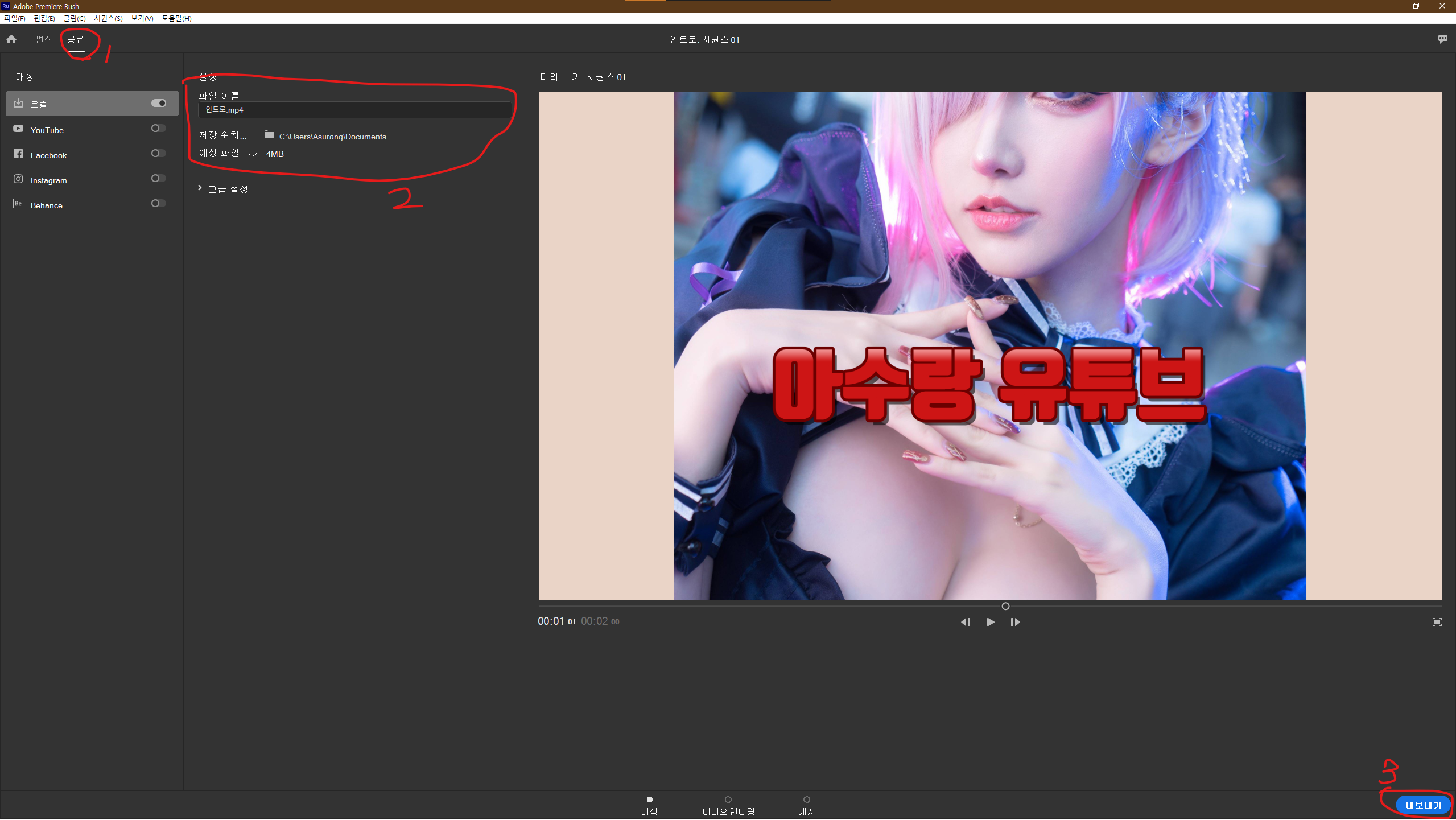Step back one frame in preview

coord(966,622)
